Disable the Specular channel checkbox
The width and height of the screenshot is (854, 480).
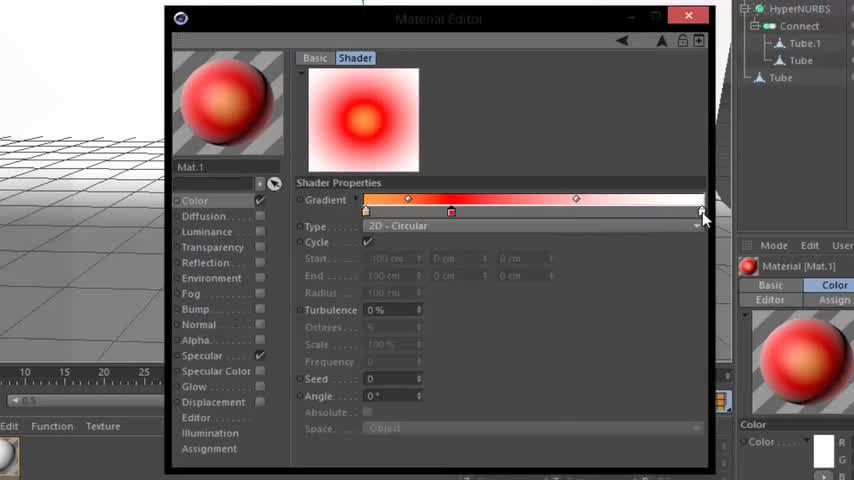point(260,355)
